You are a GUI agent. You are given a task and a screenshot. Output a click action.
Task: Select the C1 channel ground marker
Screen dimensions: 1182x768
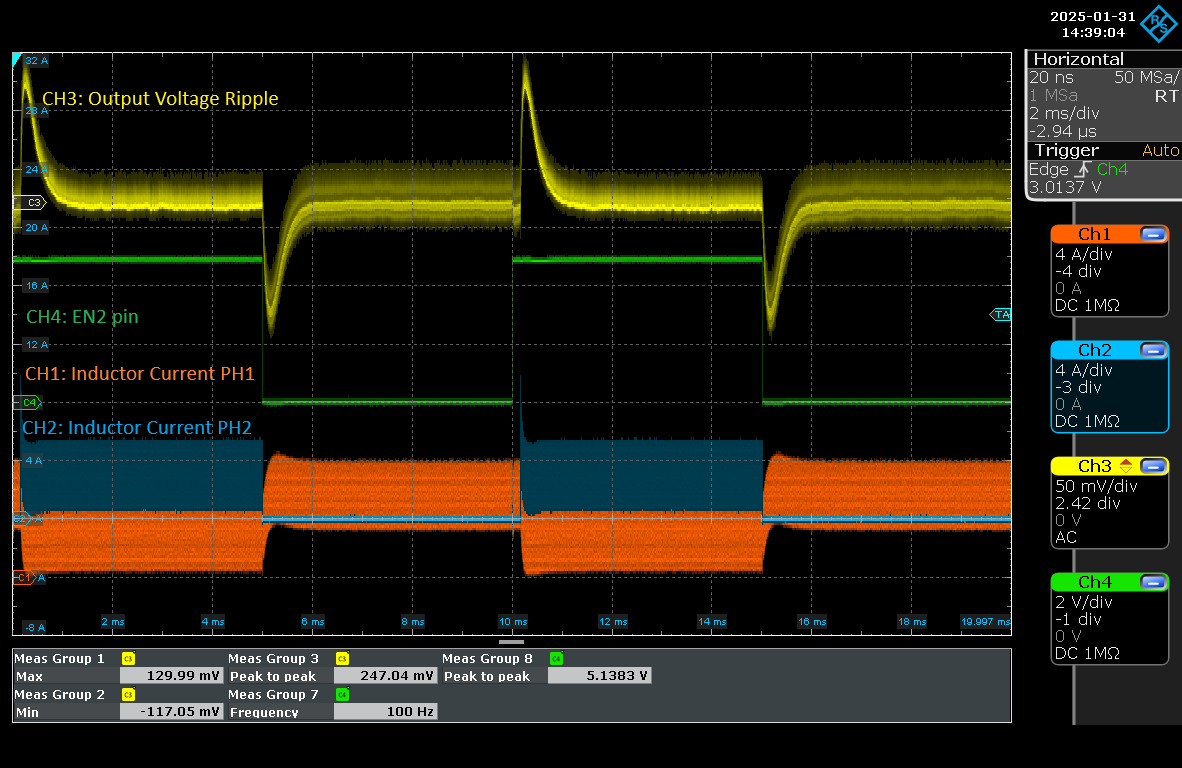click(x=24, y=578)
